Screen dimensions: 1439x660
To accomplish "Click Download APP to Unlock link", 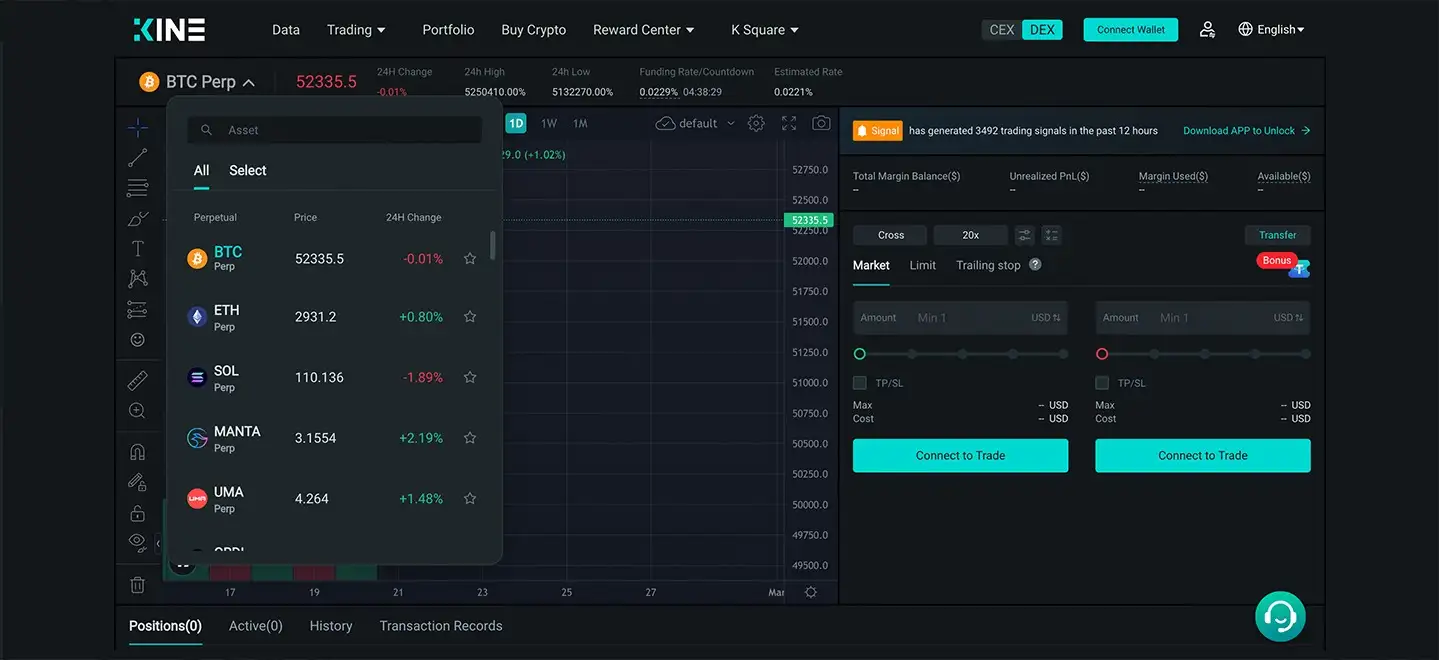I will pyautogui.click(x=1246, y=131).
